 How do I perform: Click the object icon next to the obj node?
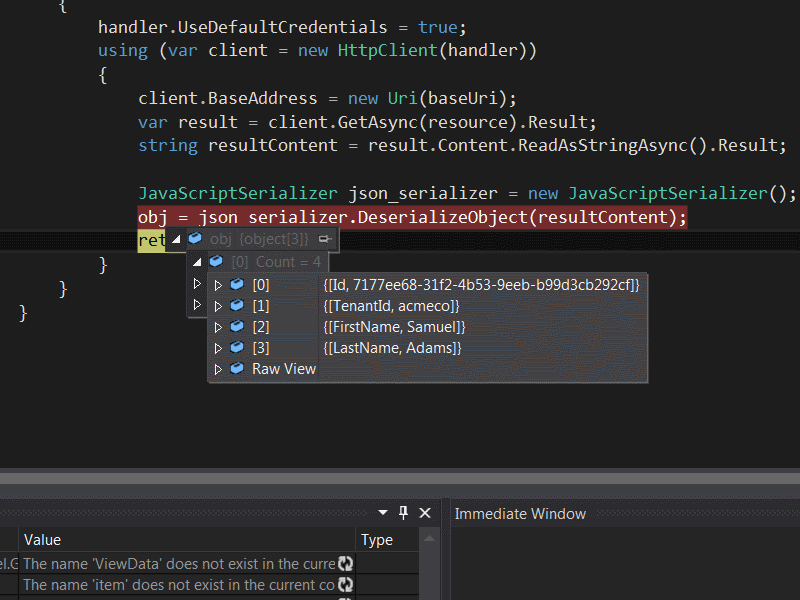point(195,239)
